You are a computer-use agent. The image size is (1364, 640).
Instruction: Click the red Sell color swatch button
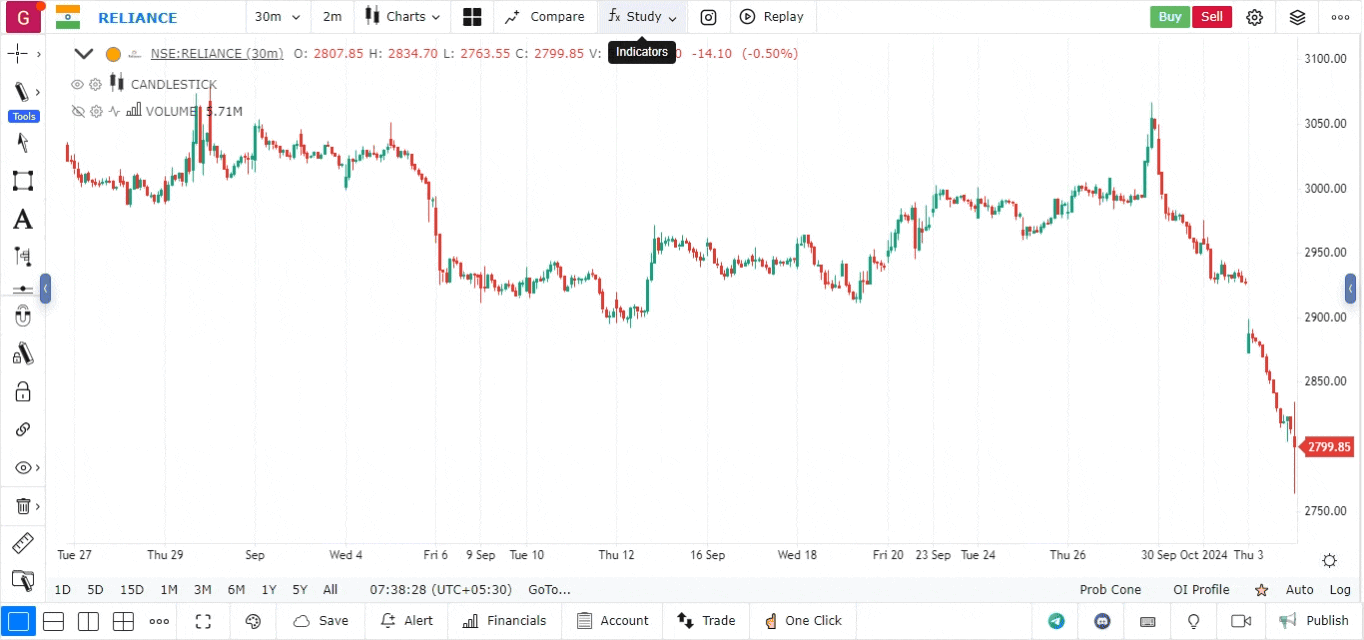click(1212, 17)
